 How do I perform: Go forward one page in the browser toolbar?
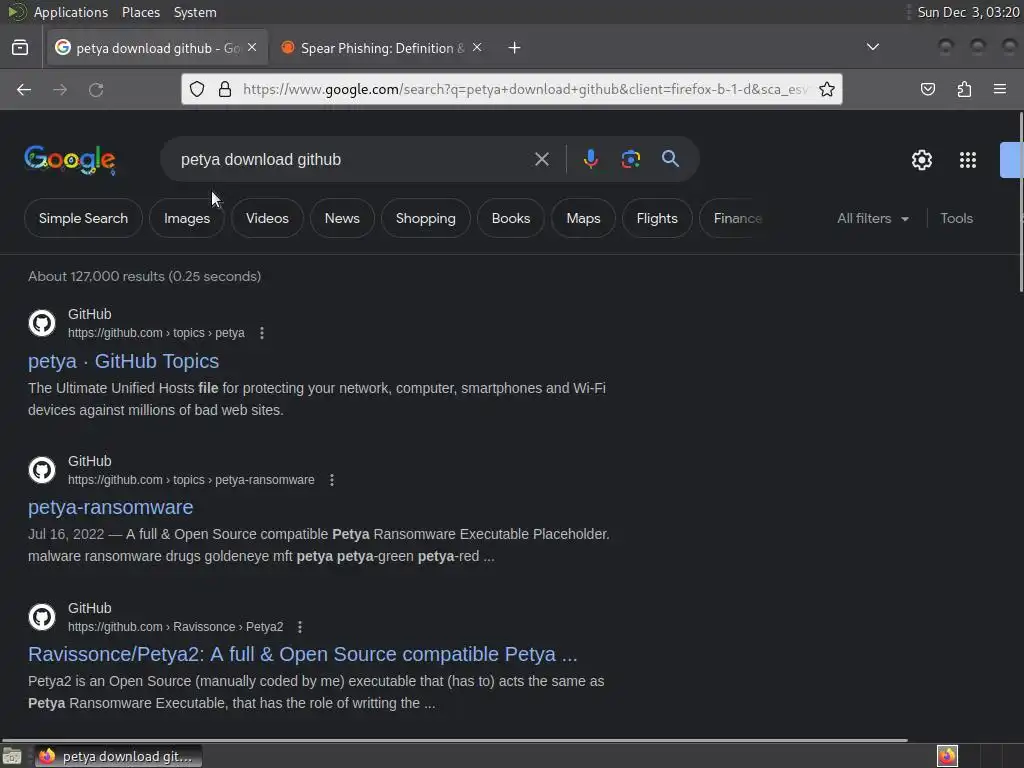point(60,89)
